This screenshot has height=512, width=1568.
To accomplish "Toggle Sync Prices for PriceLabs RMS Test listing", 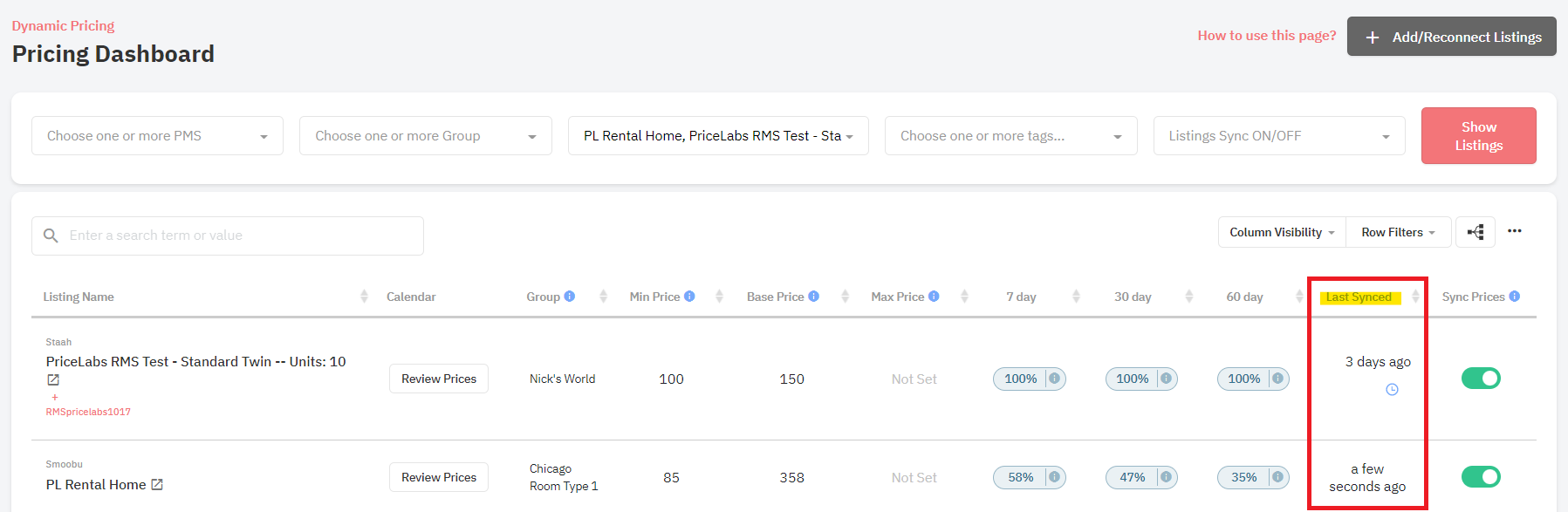I will click(1481, 379).
